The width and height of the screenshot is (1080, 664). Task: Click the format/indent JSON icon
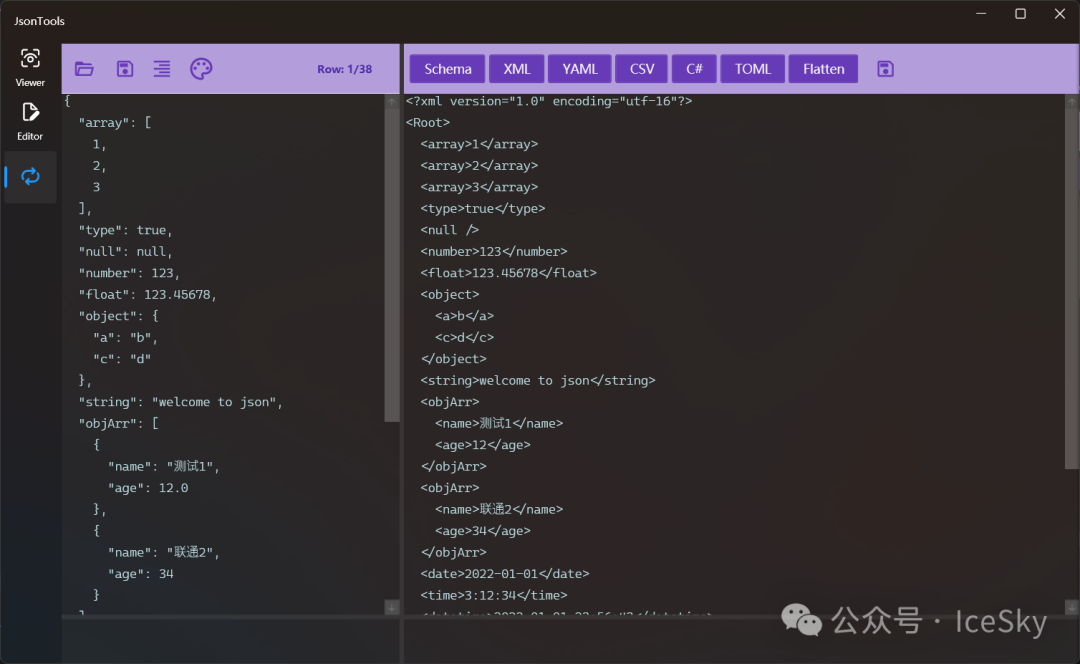coord(162,69)
